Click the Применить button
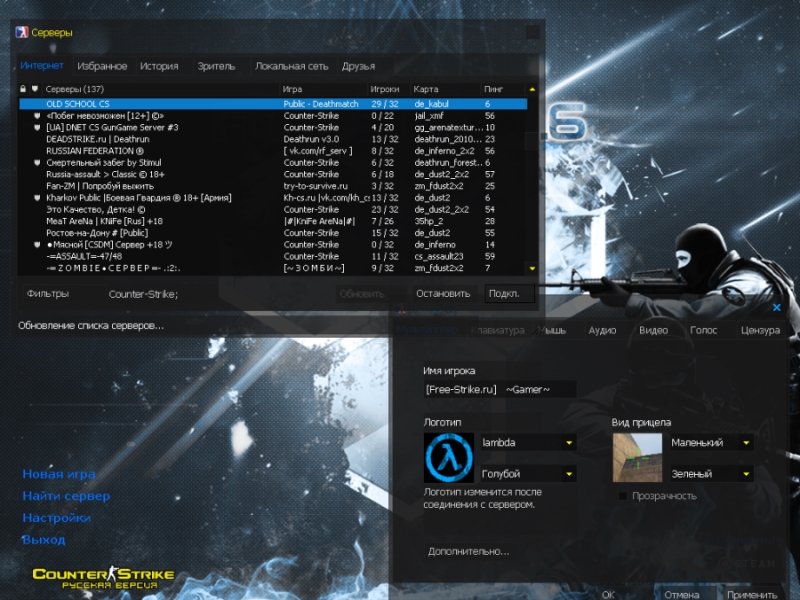Viewport: 800px width, 600px height. point(752,594)
